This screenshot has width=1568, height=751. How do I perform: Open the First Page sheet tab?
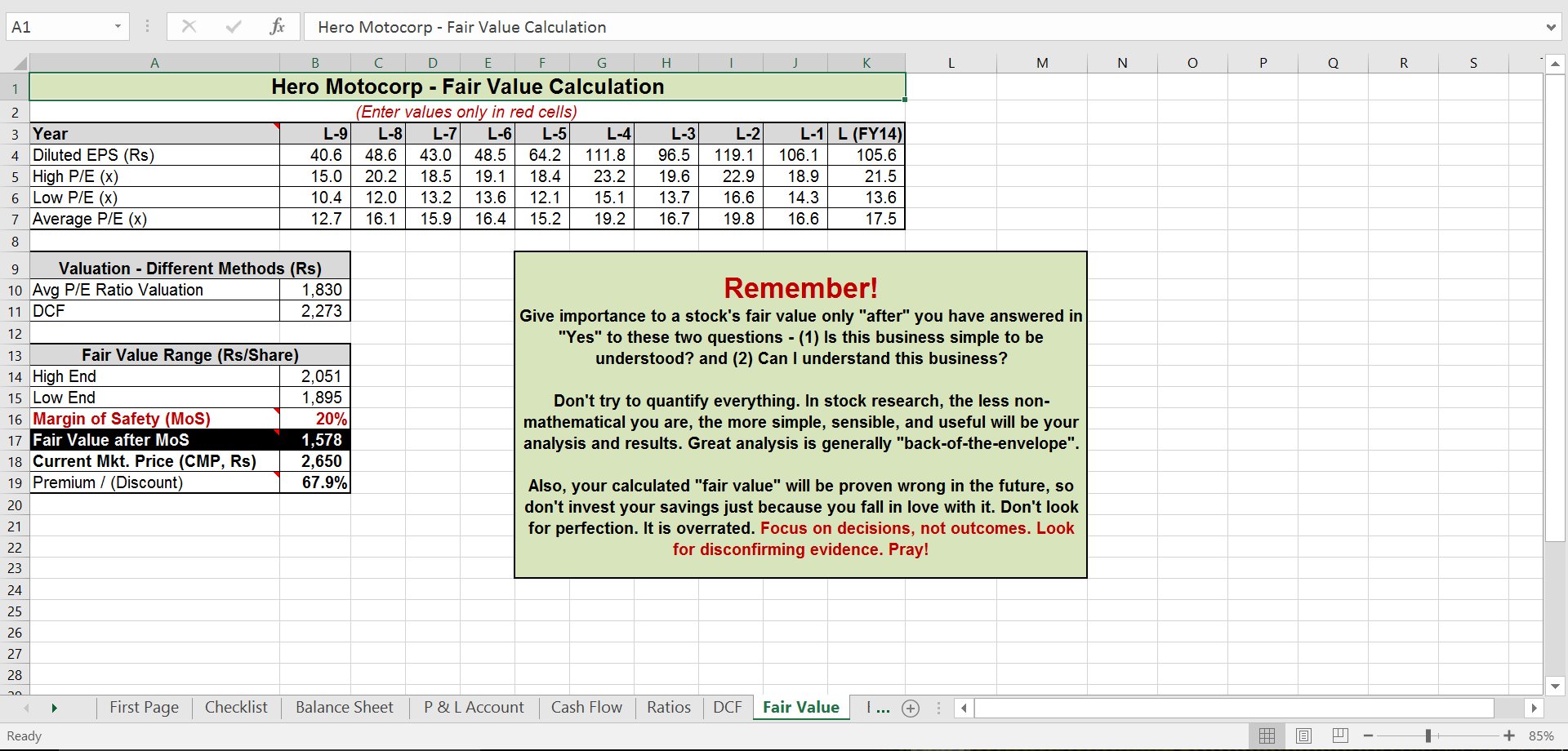[x=145, y=708]
